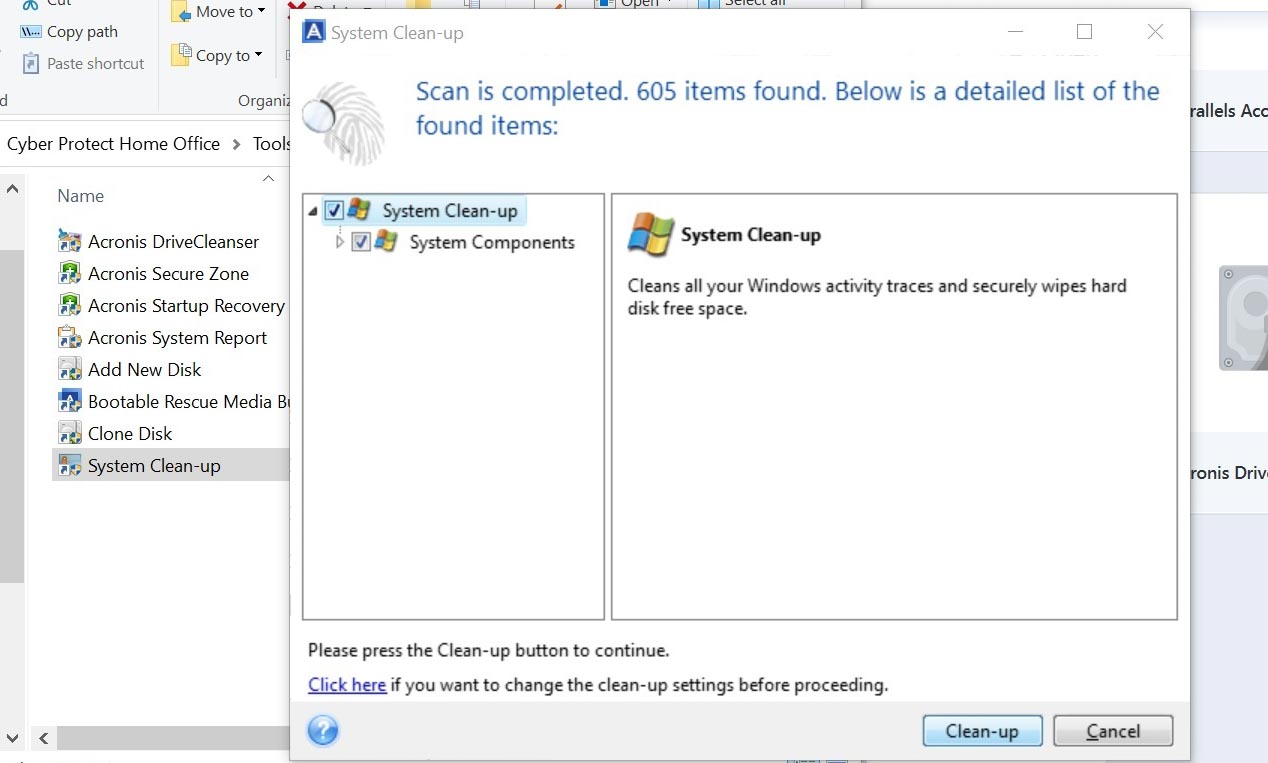This screenshot has height=763, width=1268.
Task: Uncheck the System Clean-up root checkbox
Action: (335, 211)
